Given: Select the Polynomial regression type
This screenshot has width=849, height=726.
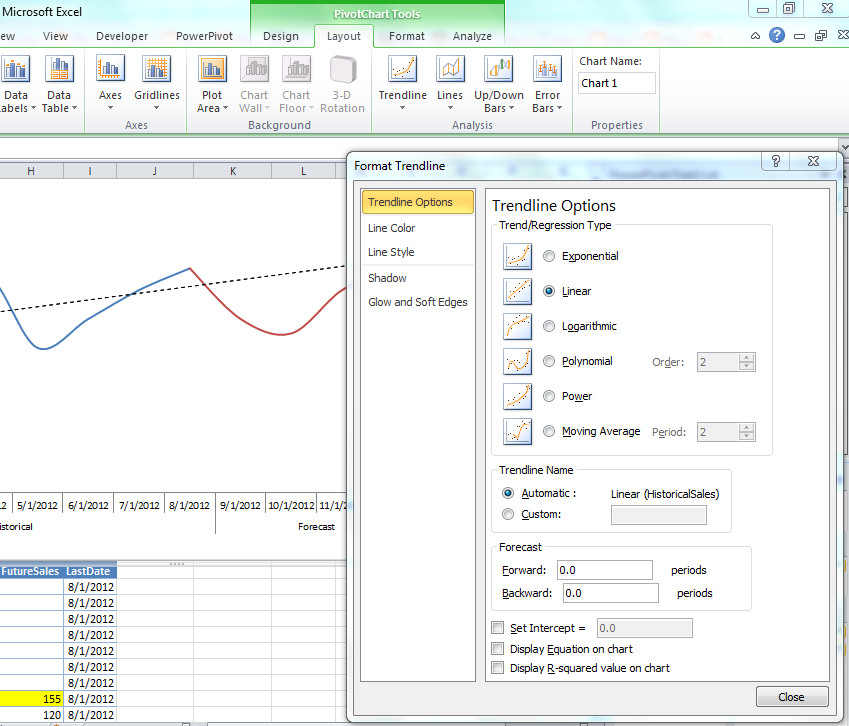Looking at the screenshot, I should coord(548,361).
